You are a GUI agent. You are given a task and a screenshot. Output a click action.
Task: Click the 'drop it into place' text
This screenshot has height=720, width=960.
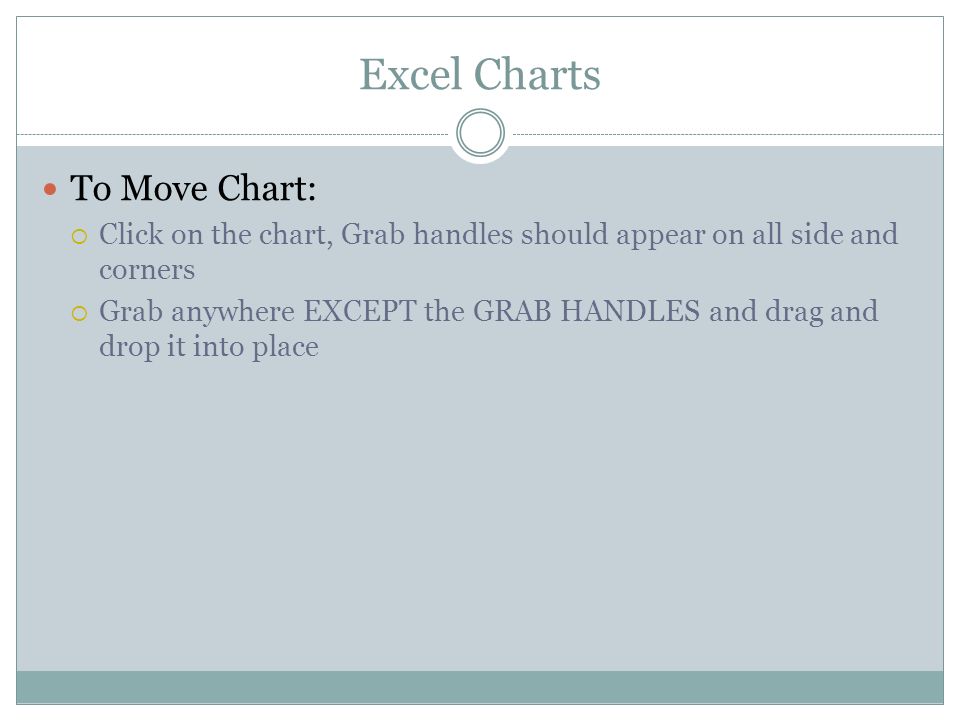[x=209, y=347]
